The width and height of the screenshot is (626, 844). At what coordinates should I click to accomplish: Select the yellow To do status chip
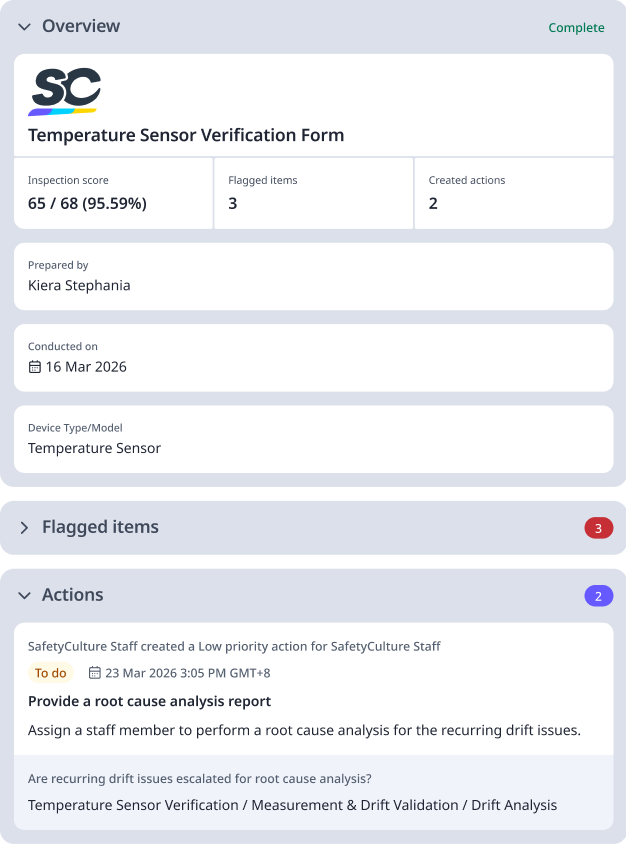pos(50,672)
